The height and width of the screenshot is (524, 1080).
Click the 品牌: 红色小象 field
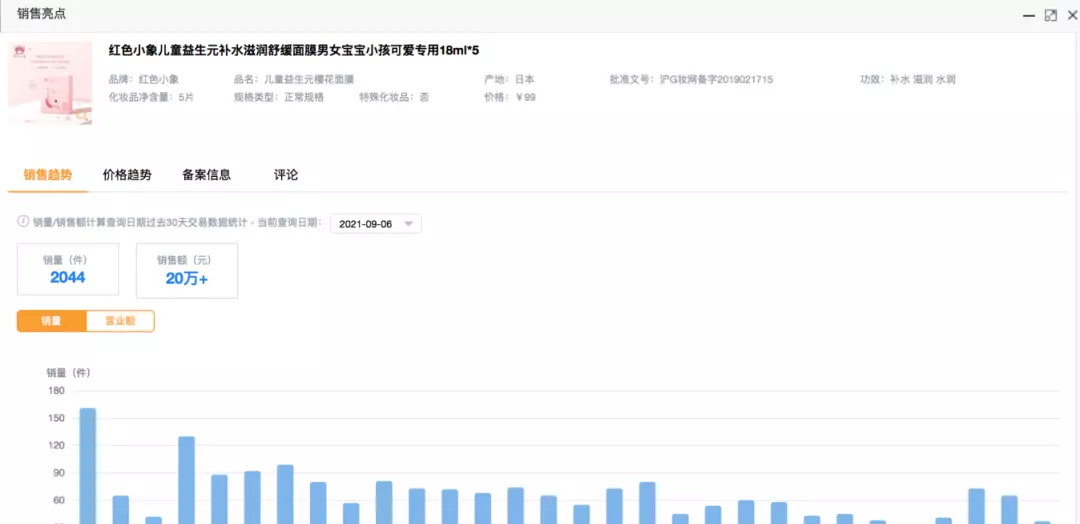point(144,79)
